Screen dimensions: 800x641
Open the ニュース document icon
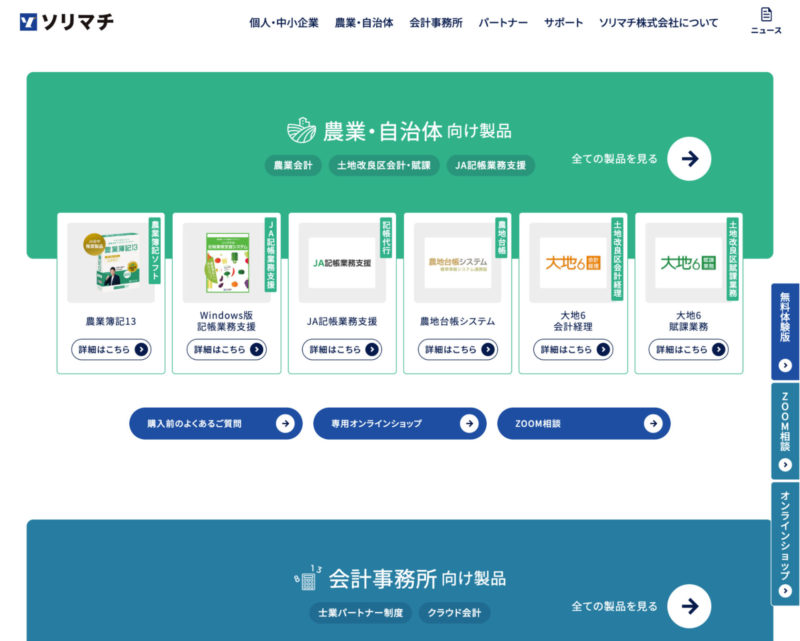pos(766,14)
